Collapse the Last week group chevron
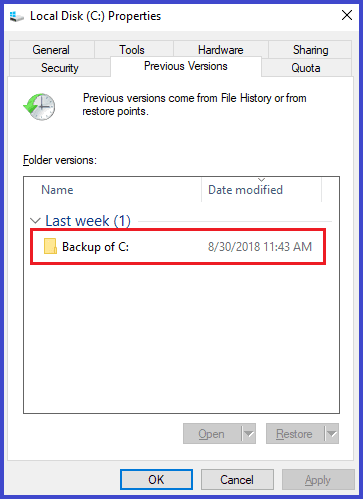The image size is (363, 499). click(35, 221)
